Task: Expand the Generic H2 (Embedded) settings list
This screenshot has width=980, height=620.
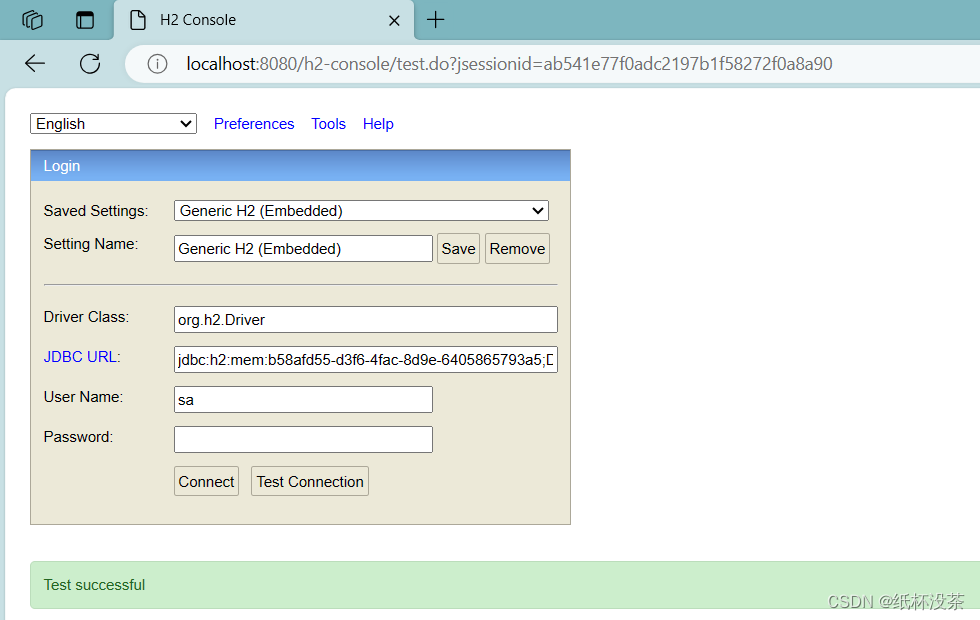Action: point(538,210)
